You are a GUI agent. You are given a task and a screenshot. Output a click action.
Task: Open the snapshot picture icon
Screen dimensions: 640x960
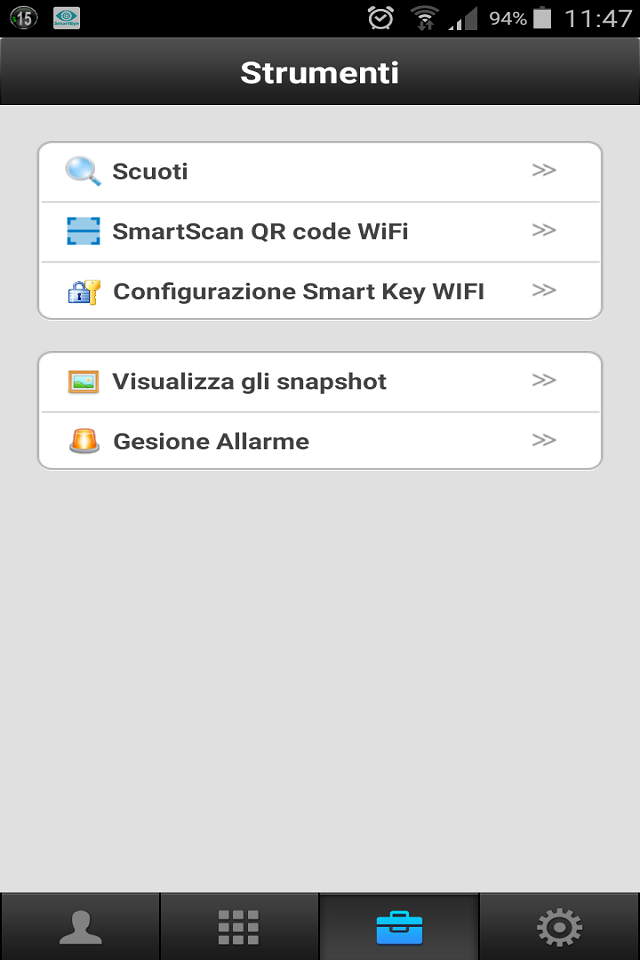point(85,381)
